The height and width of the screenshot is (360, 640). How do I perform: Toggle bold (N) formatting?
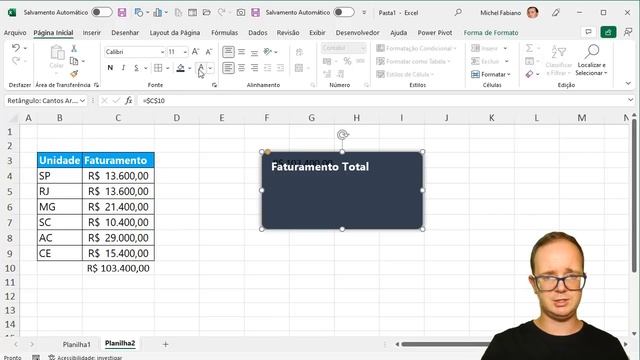pos(110,68)
